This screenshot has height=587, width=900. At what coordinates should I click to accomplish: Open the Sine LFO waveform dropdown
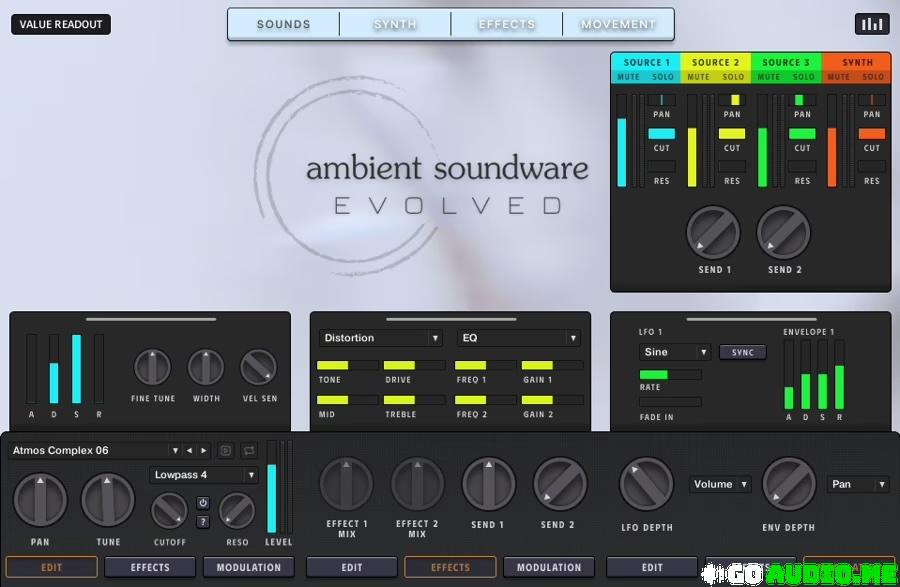(x=675, y=352)
